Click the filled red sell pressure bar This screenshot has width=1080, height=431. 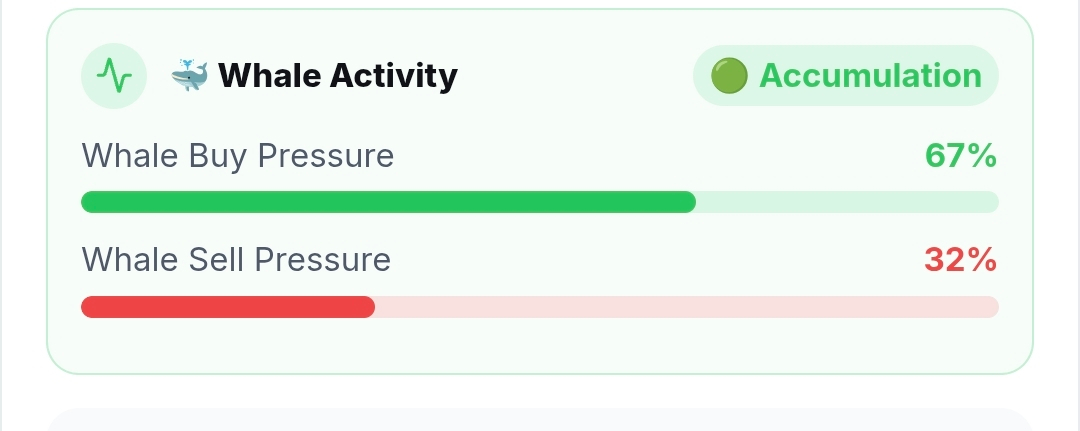click(228, 307)
